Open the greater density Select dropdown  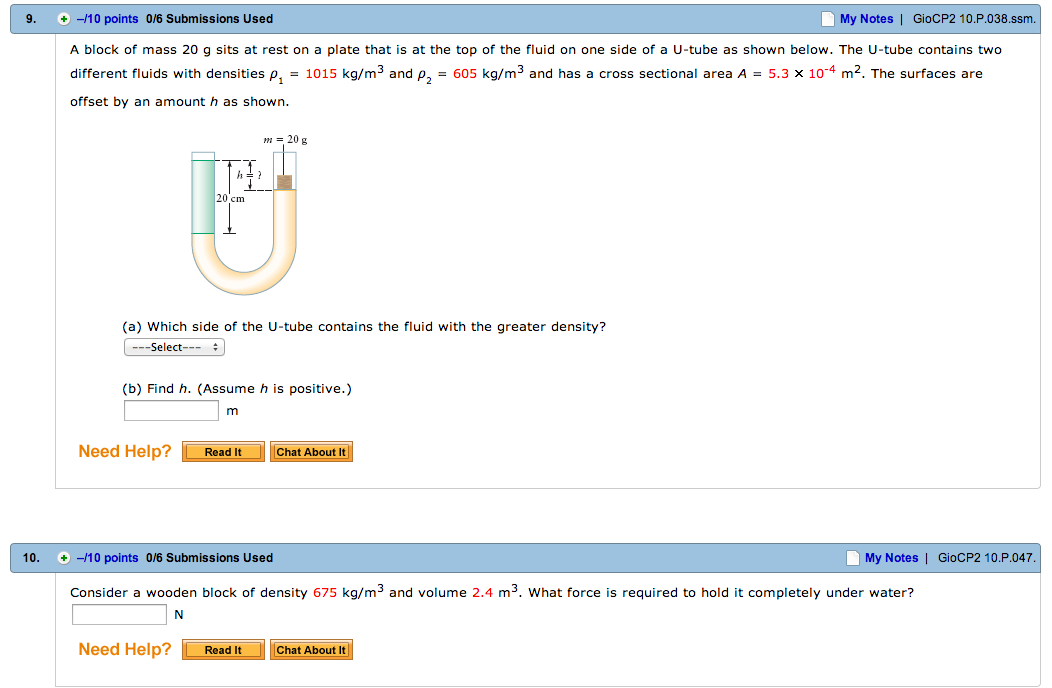175,347
